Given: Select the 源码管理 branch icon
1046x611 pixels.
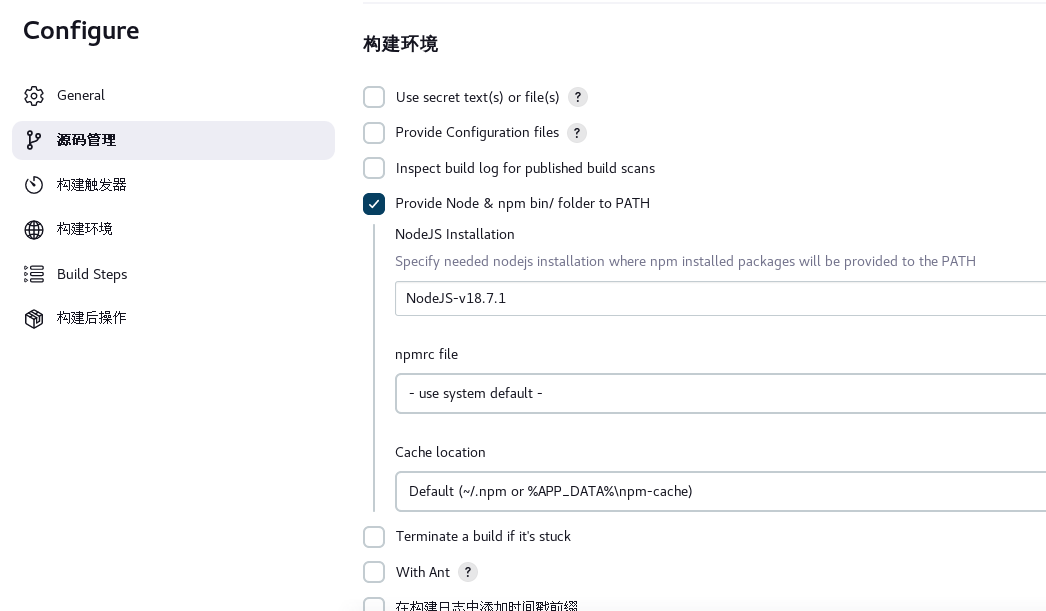Looking at the screenshot, I should tap(34, 140).
